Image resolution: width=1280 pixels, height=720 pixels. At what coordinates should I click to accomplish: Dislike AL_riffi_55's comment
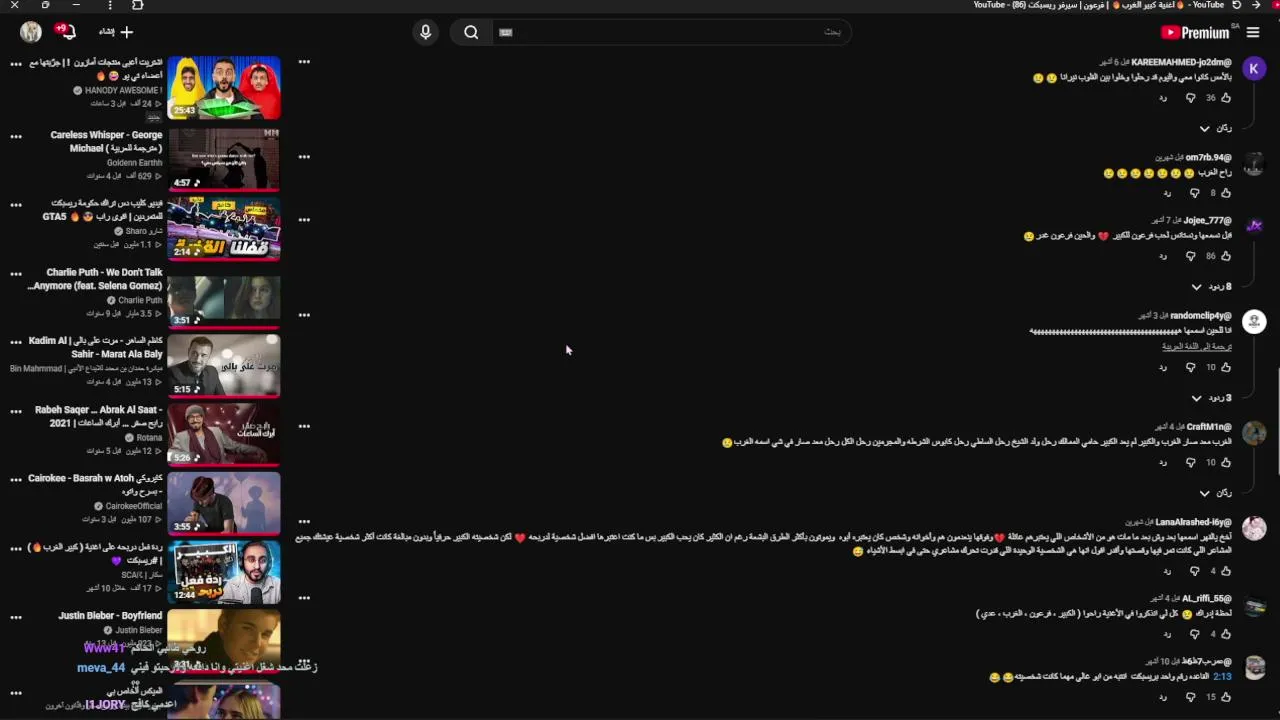point(1193,634)
